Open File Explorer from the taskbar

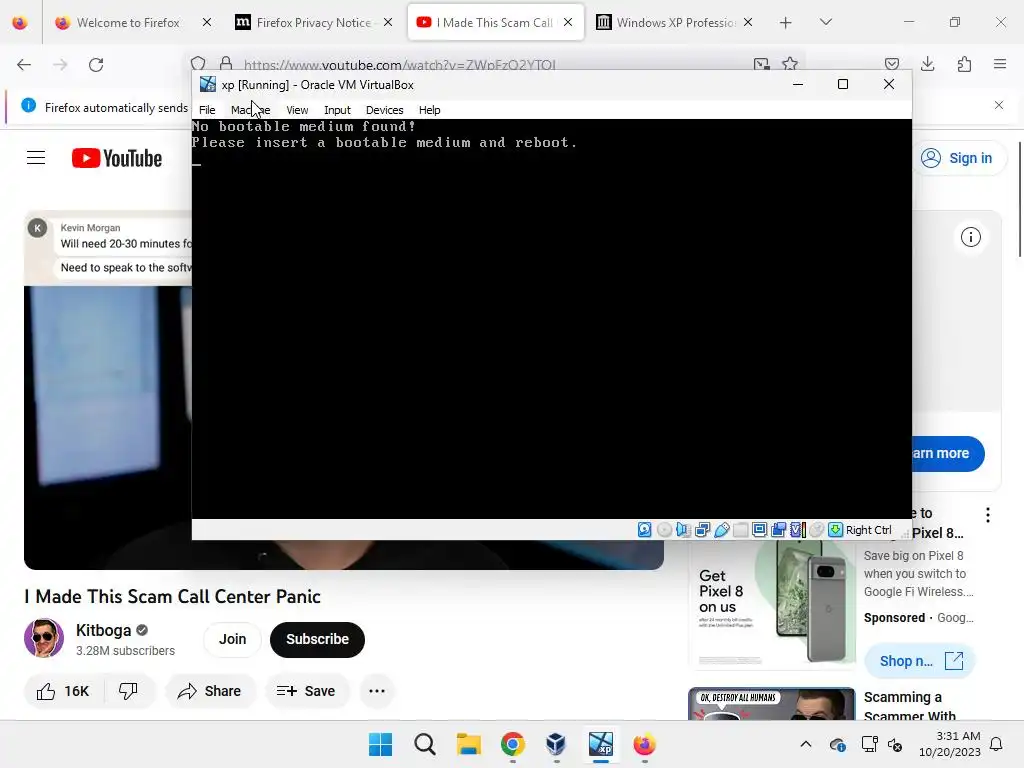click(468, 744)
